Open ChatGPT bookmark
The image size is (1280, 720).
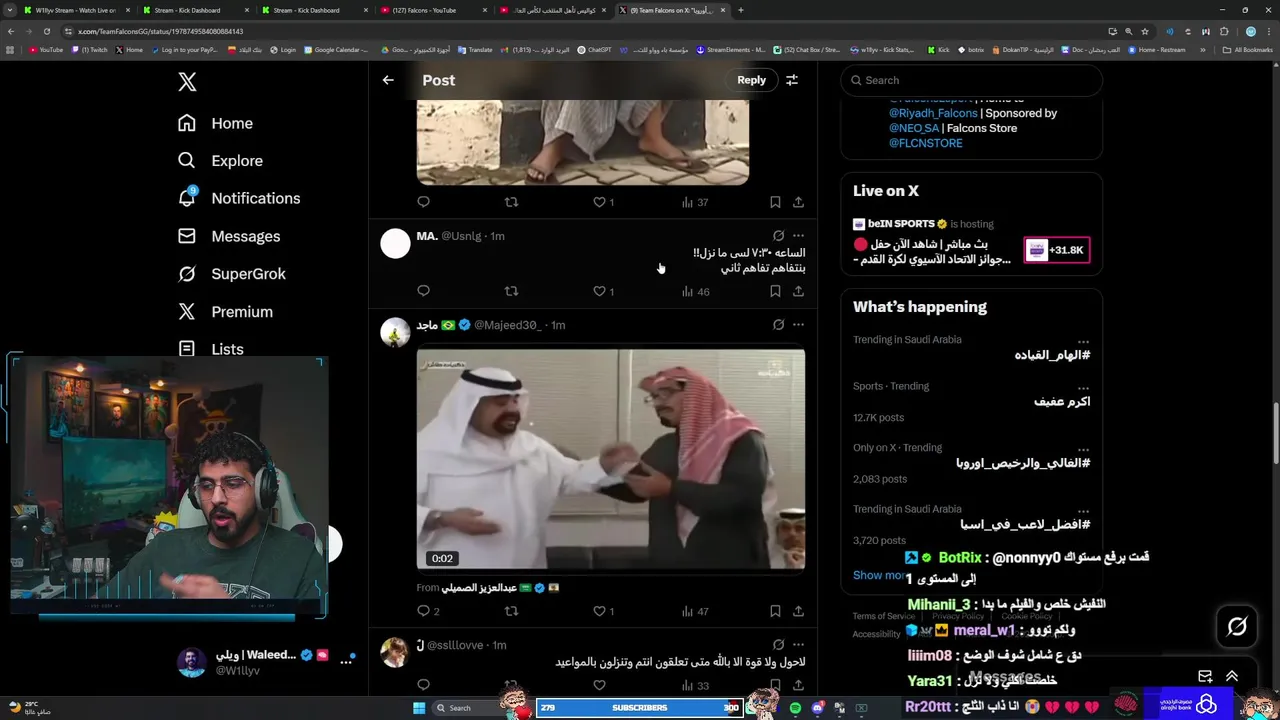click(x=595, y=50)
